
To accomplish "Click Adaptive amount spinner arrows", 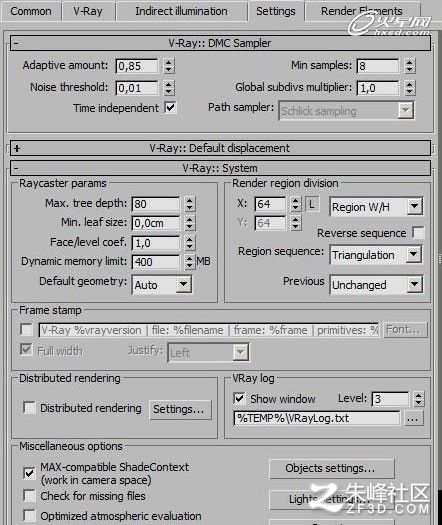I will [x=169, y=66].
